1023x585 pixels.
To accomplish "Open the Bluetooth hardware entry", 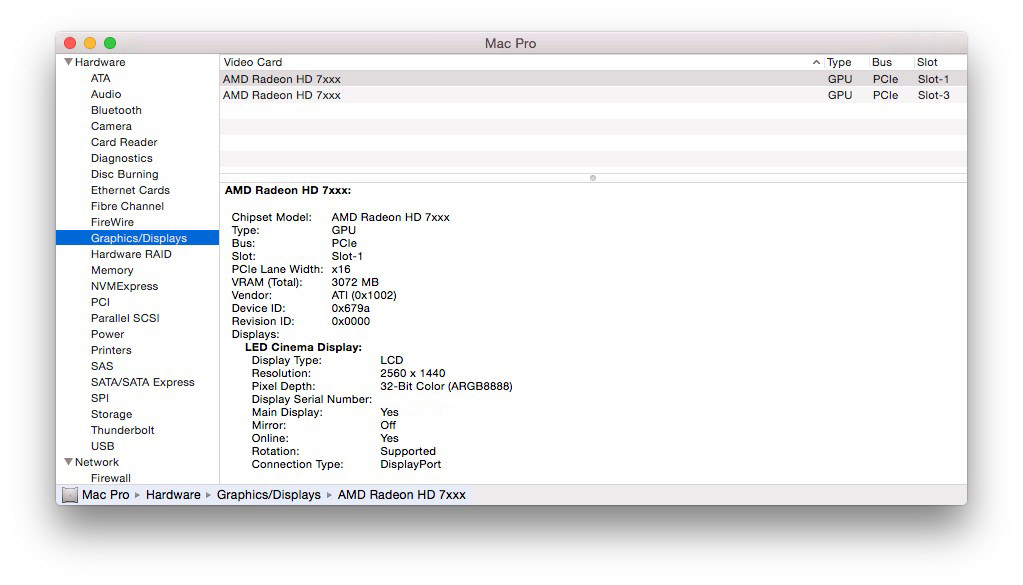I will (x=116, y=110).
